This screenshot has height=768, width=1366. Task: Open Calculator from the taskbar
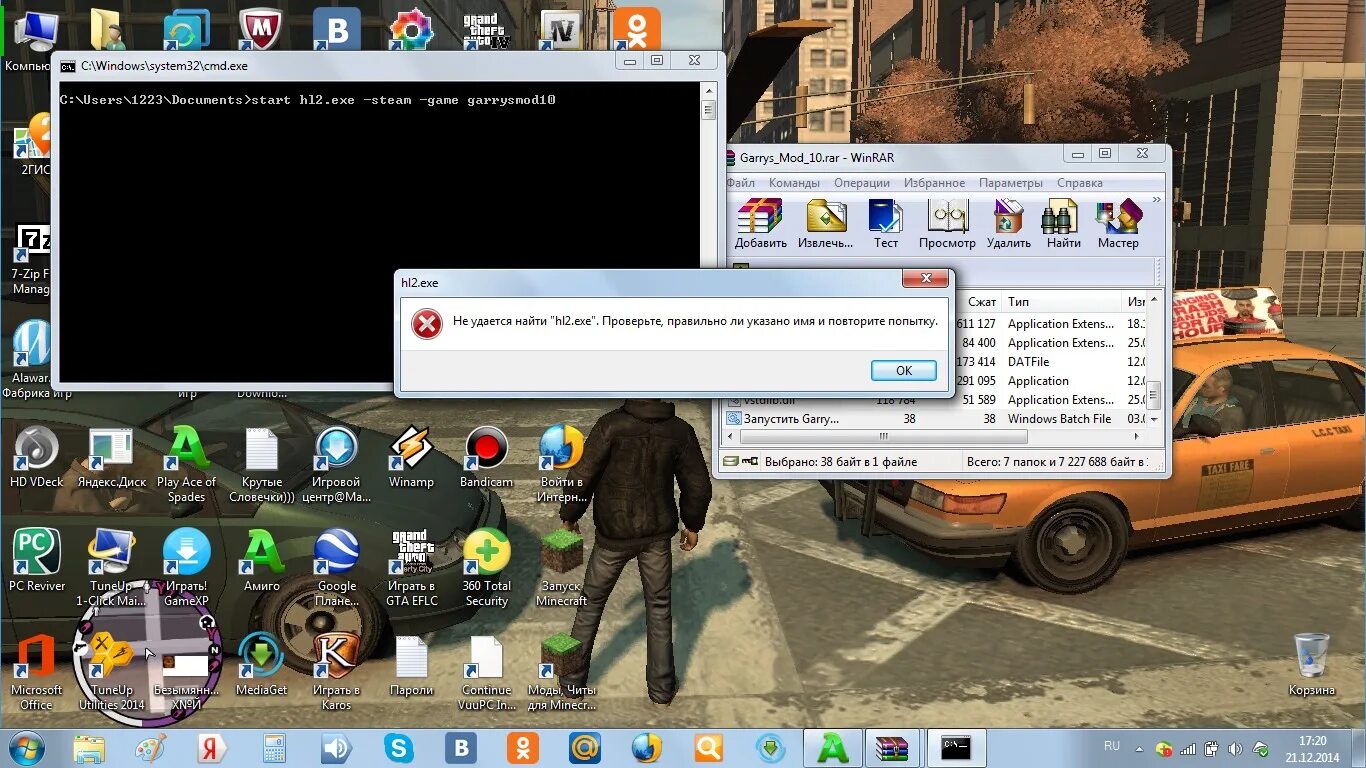[x=274, y=748]
